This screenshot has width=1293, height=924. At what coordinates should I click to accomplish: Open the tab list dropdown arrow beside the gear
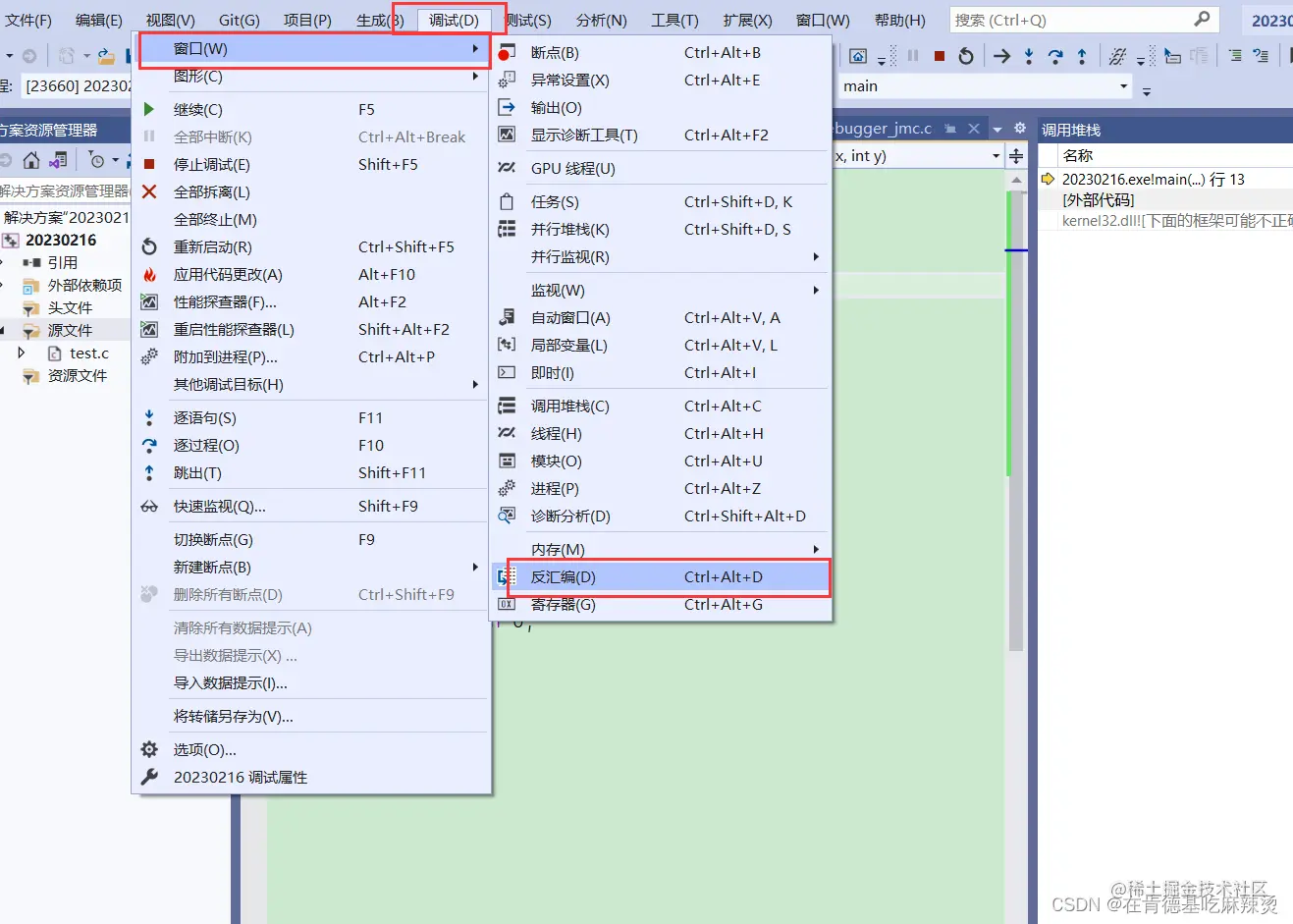pyautogui.click(x=997, y=129)
